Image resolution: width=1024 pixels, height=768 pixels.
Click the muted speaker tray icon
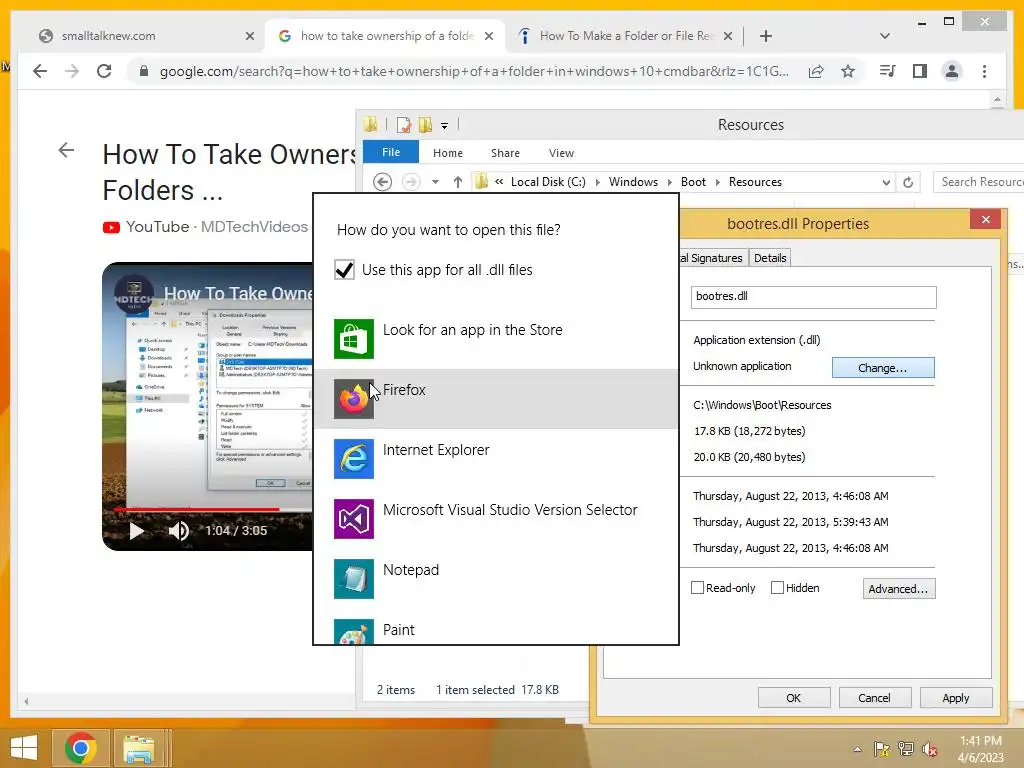click(x=930, y=749)
